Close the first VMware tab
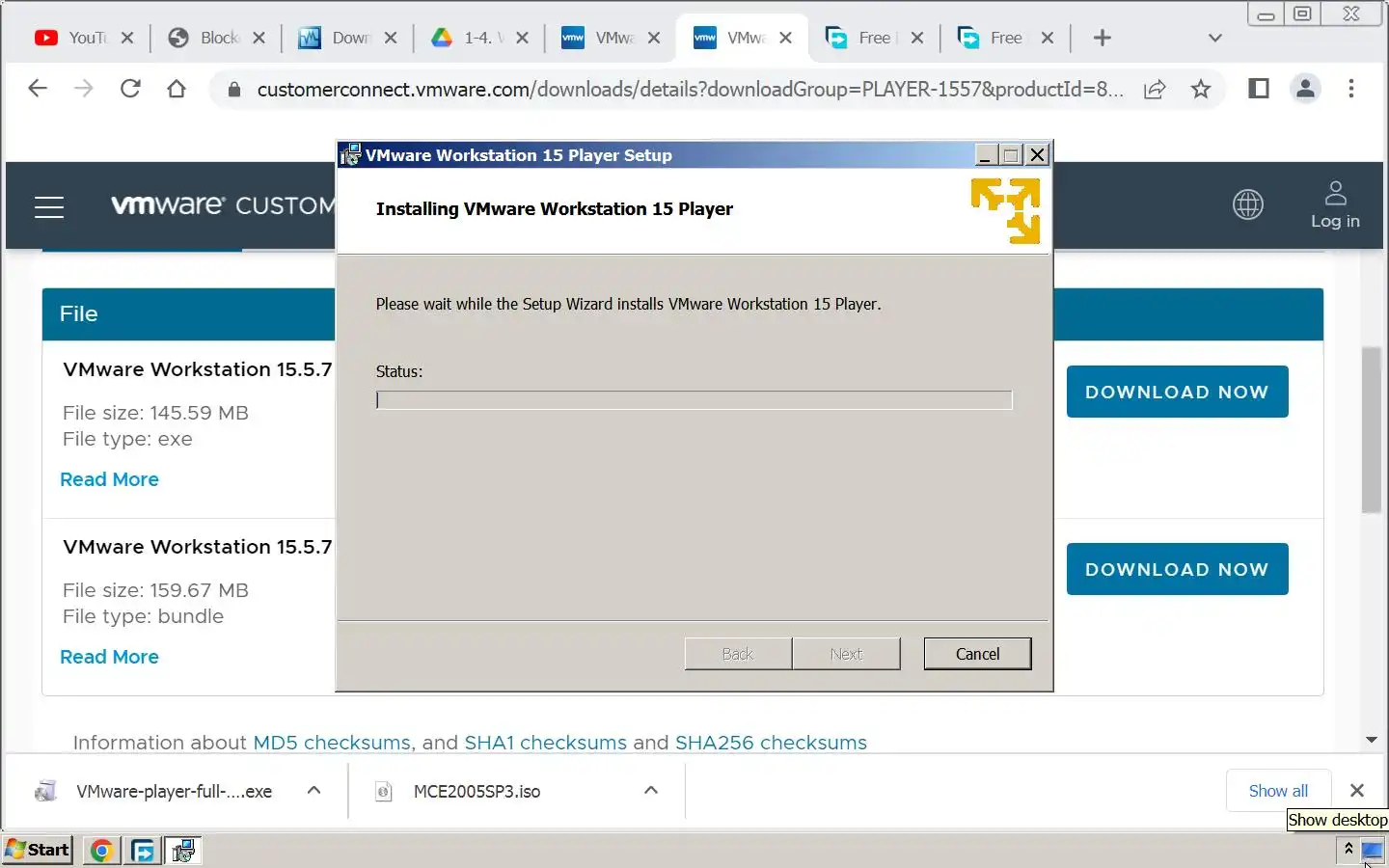This screenshot has width=1389, height=868. [654, 38]
